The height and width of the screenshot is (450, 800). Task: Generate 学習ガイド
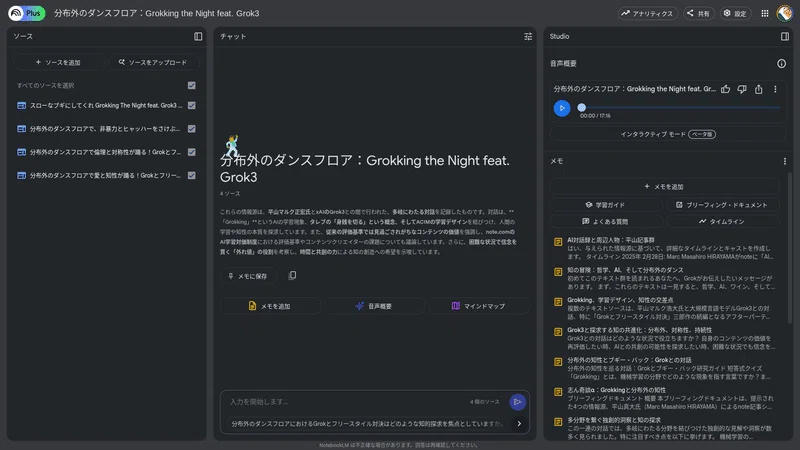[x=606, y=205]
